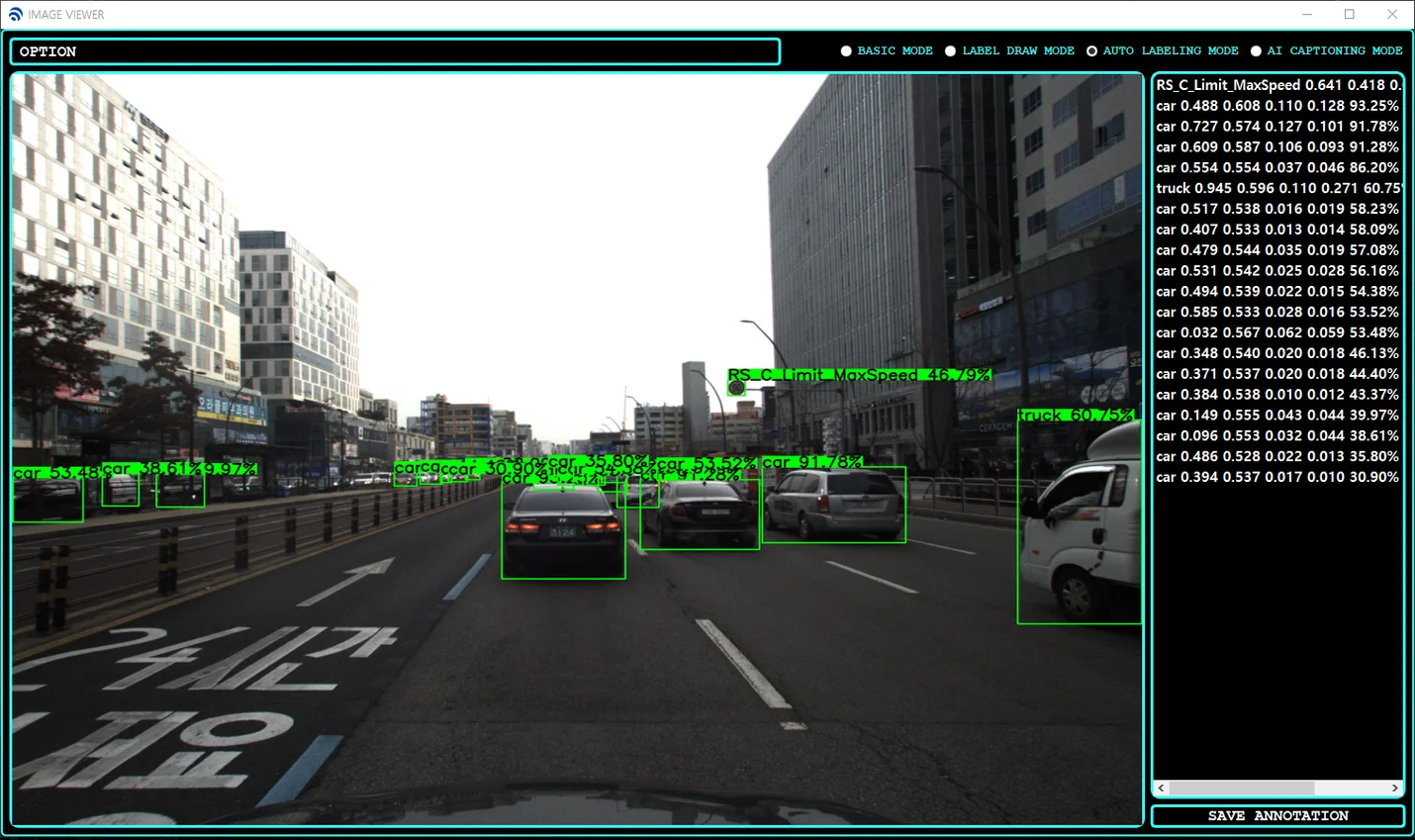Maximize the Image Viewer window
Image resolution: width=1415 pixels, height=840 pixels.
1350,14
